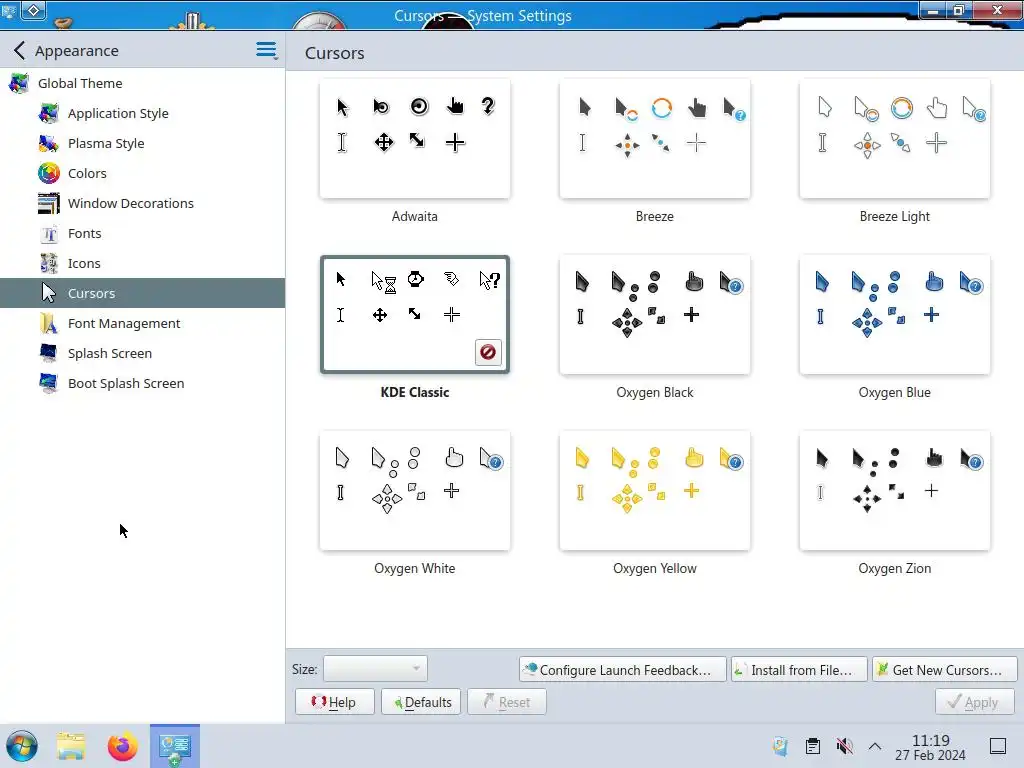Remove KDE Classic using its red delete icon
1024x768 pixels.
(x=488, y=353)
